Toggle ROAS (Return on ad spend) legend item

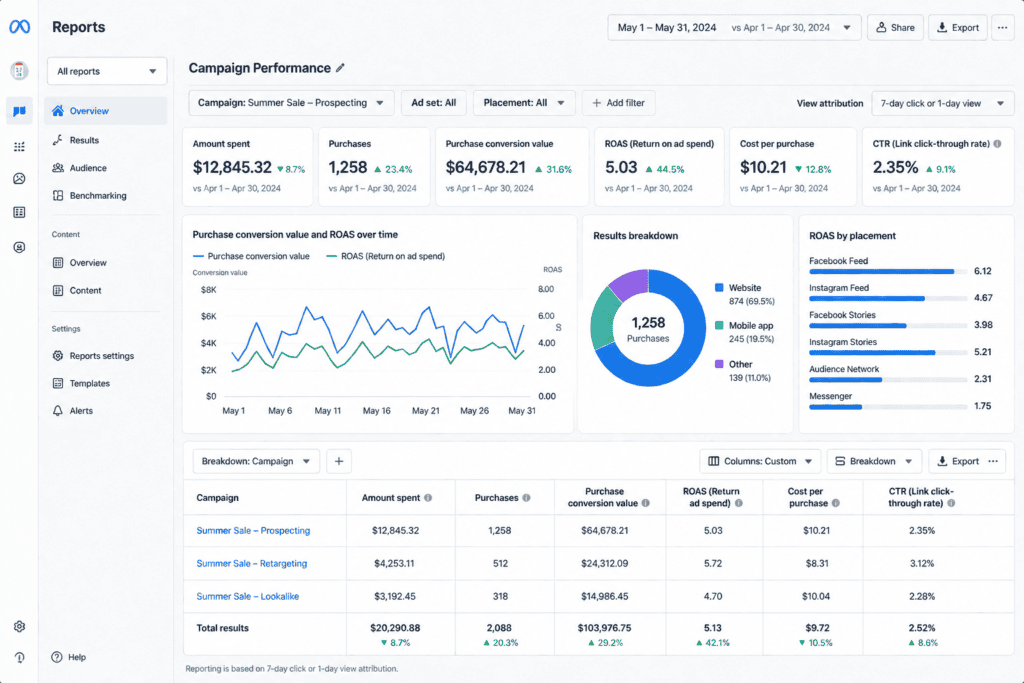pyautogui.click(x=385, y=256)
